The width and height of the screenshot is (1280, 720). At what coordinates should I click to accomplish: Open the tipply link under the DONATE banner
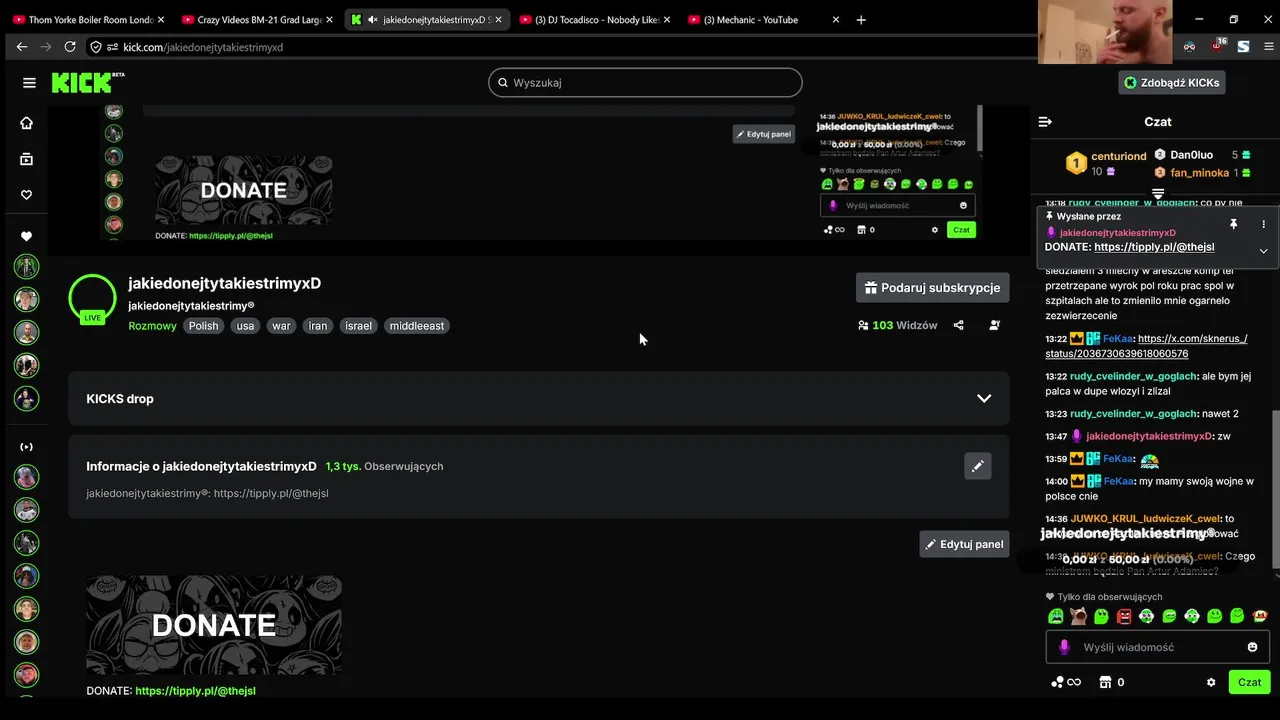[195, 691]
